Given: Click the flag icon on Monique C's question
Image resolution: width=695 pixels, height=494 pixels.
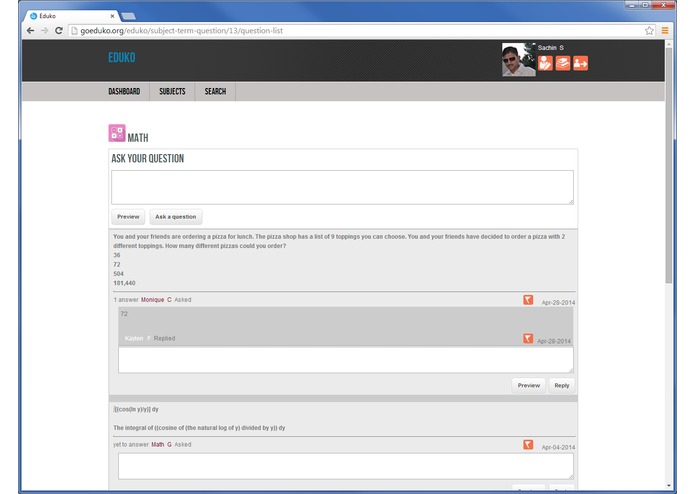Looking at the screenshot, I should point(528,300).
